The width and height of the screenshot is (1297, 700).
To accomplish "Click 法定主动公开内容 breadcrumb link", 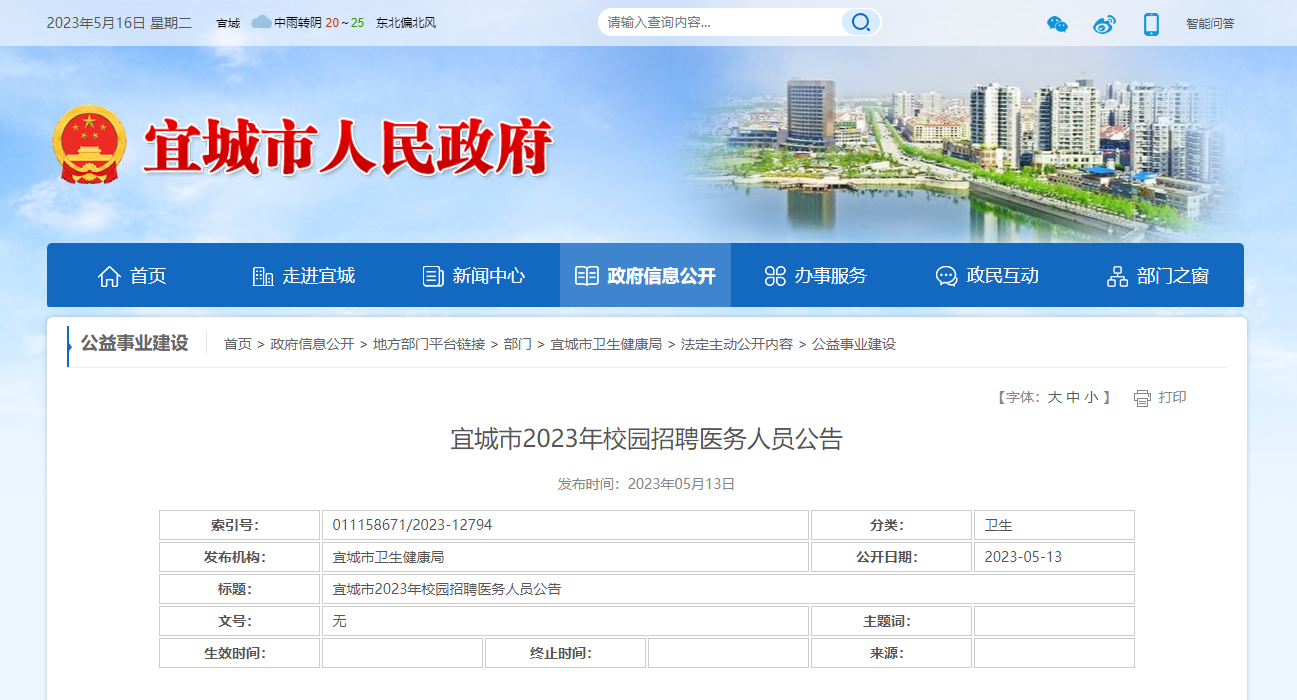I will (736, 344).
